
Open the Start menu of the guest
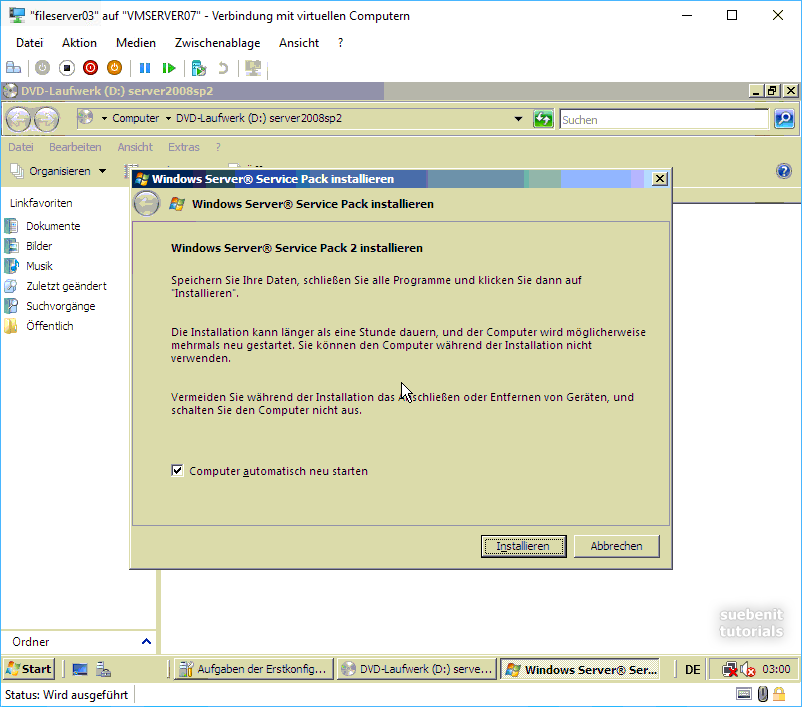[29, 669]
